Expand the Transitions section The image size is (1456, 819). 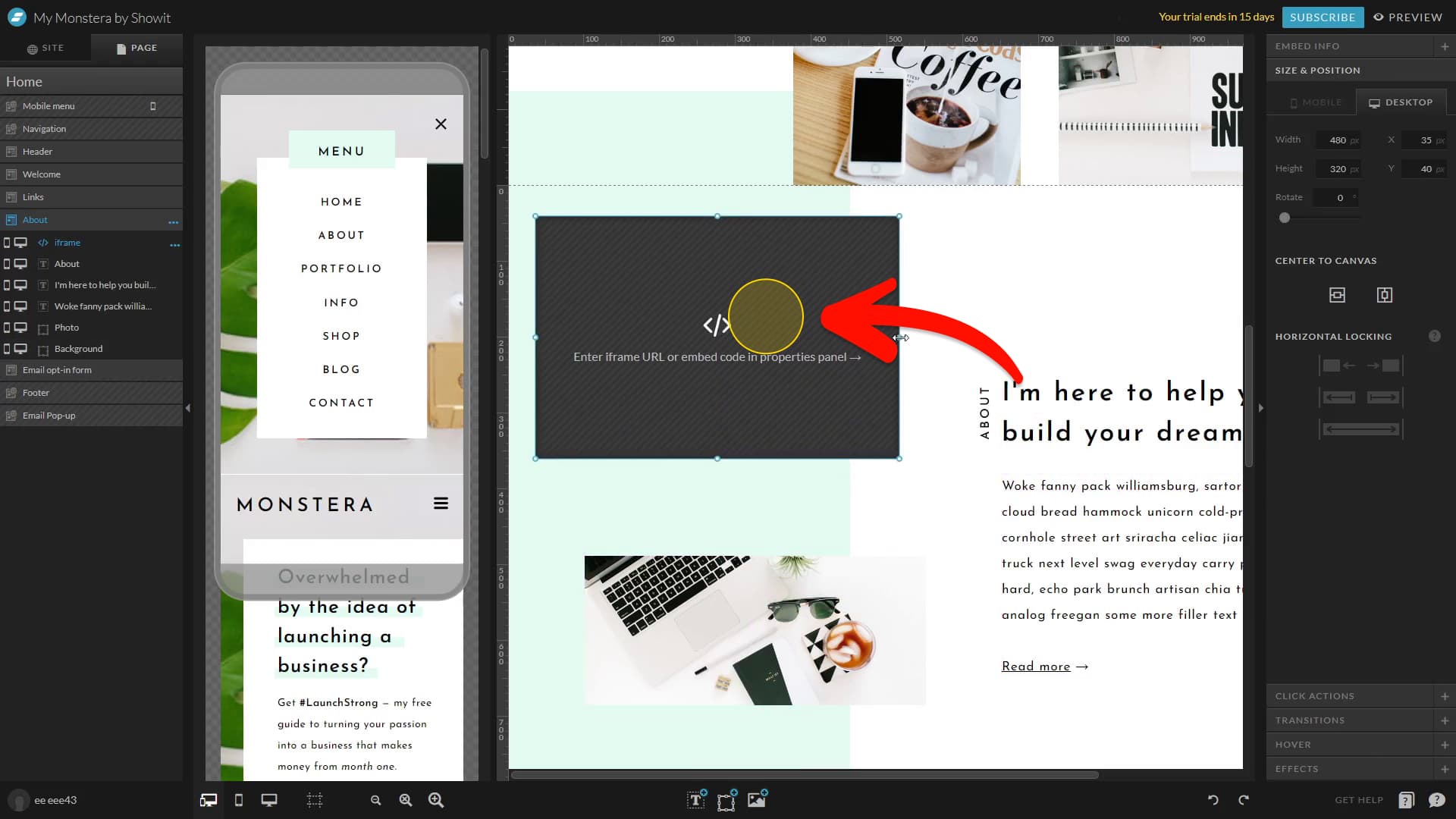[1445, 720]
